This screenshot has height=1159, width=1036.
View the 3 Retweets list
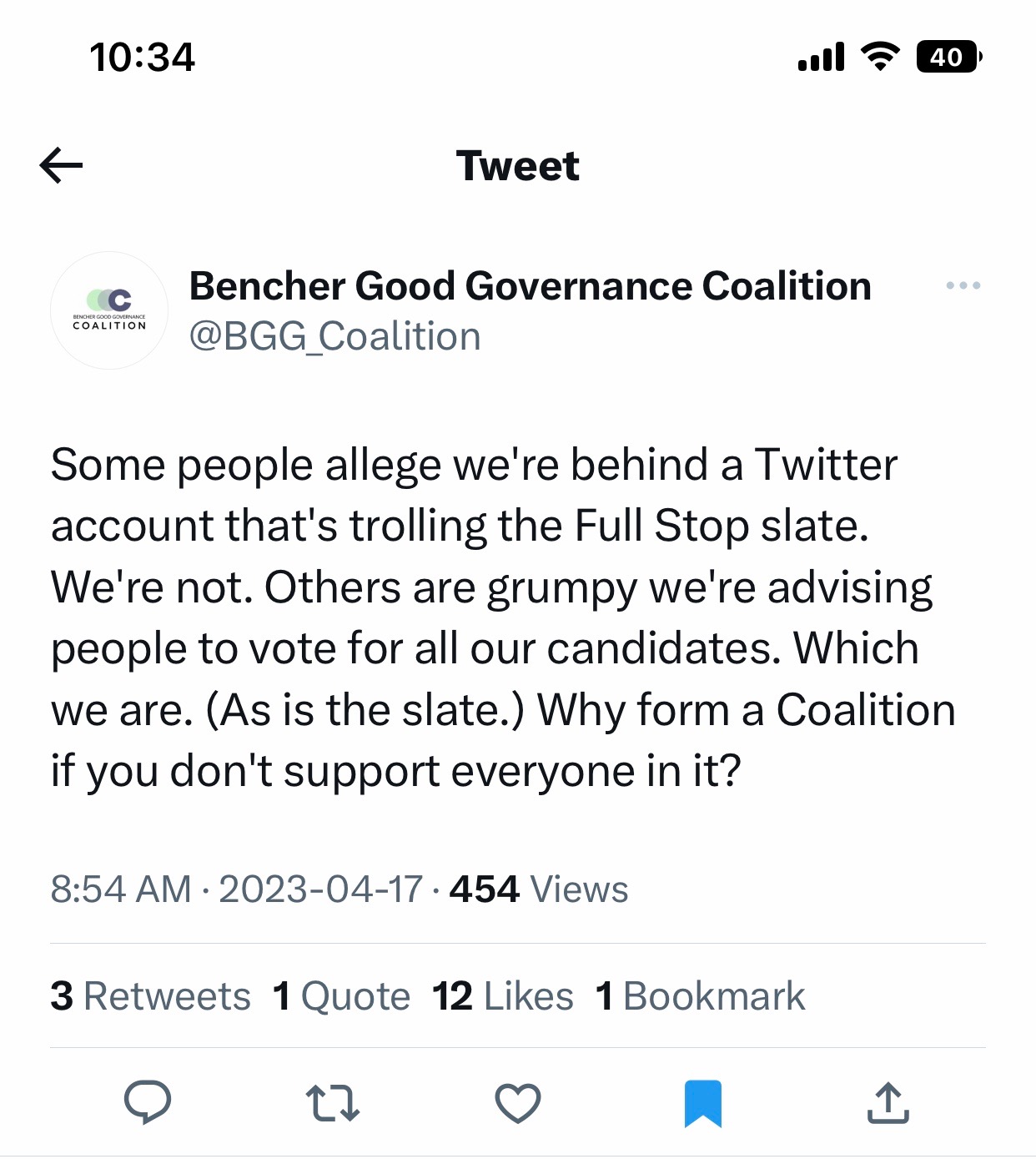pos(150,996)
